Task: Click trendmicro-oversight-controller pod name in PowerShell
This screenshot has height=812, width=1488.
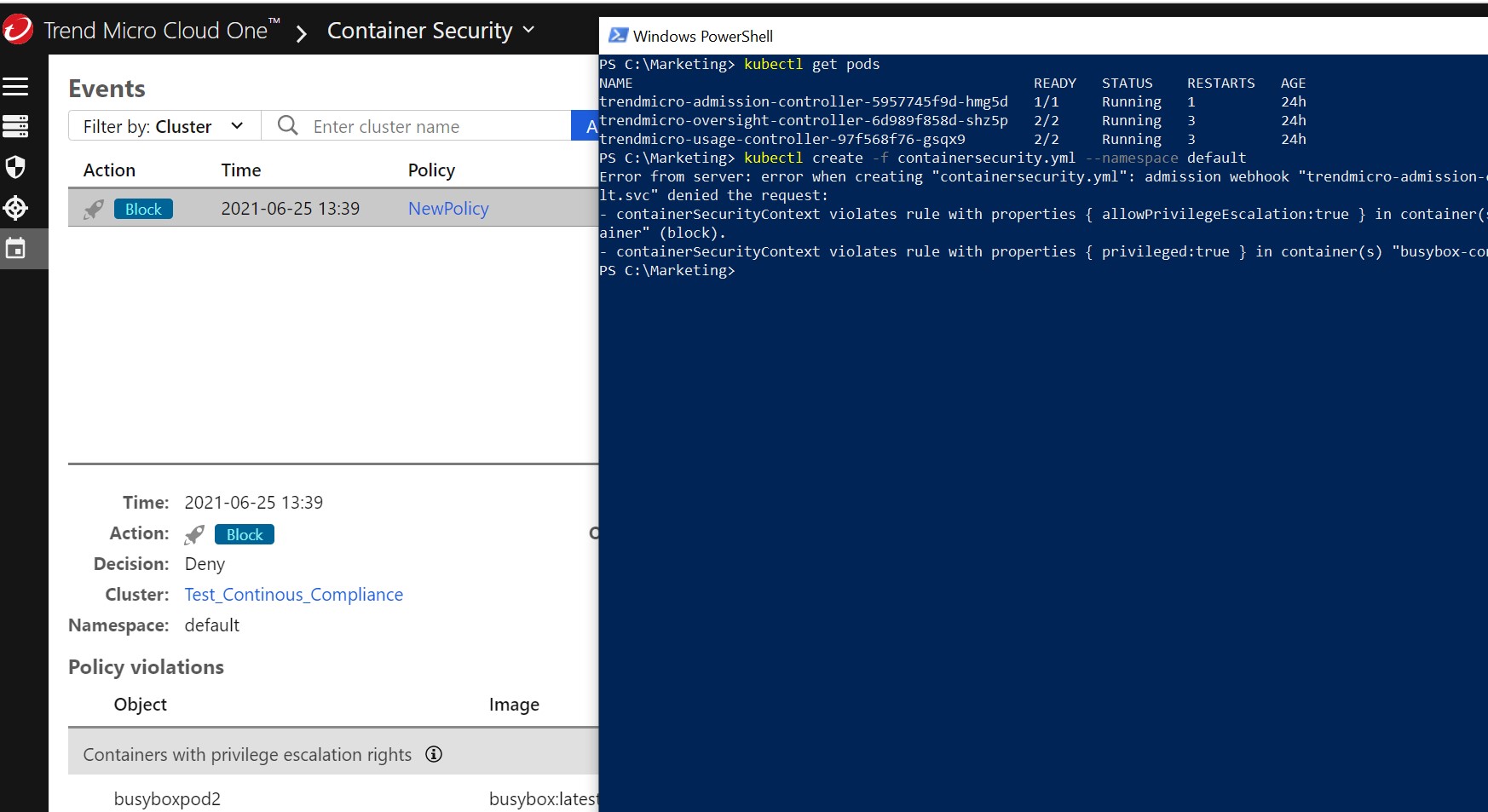Action: tap(804, 120)
